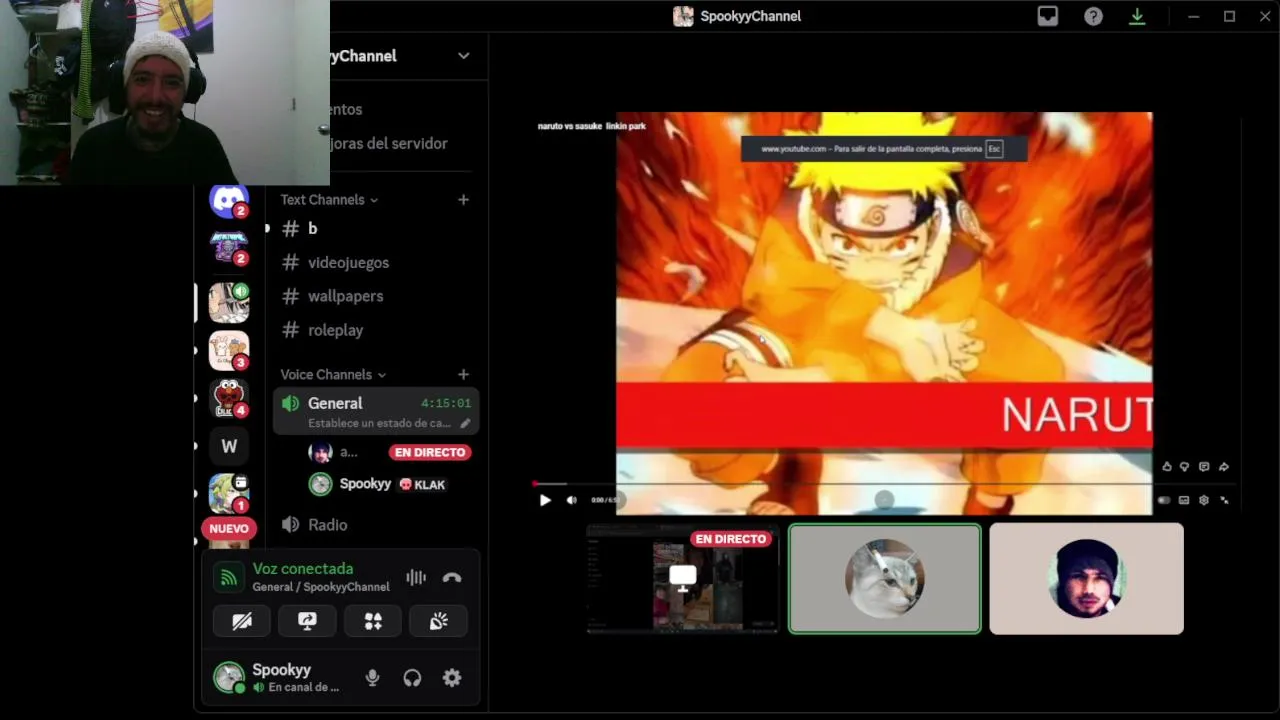Open the Spookyy user profile panel
Screen dimensions: 1280x720
[x=278, y=678]
